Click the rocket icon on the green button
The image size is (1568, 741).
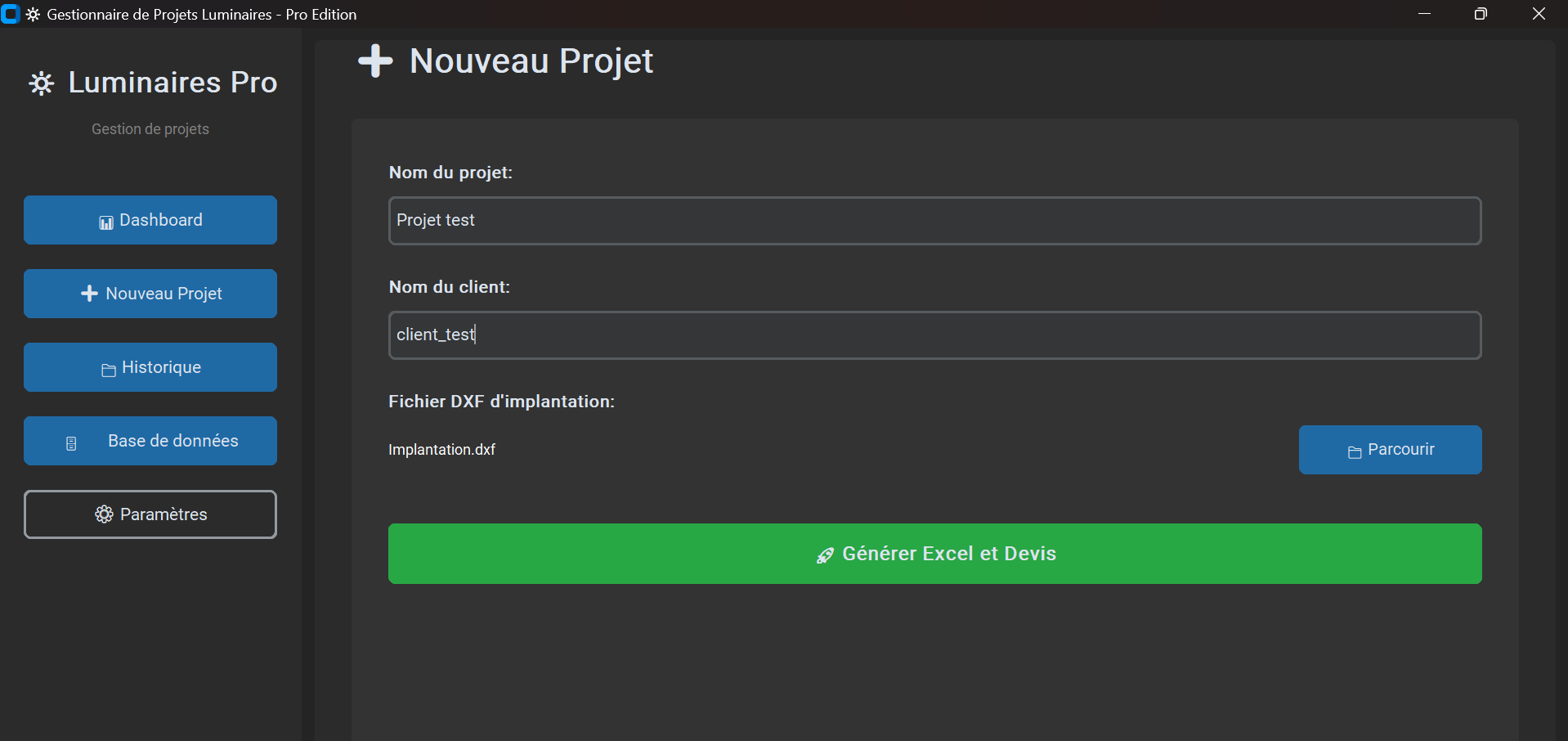pyautogui.click(x=826, y=555)
